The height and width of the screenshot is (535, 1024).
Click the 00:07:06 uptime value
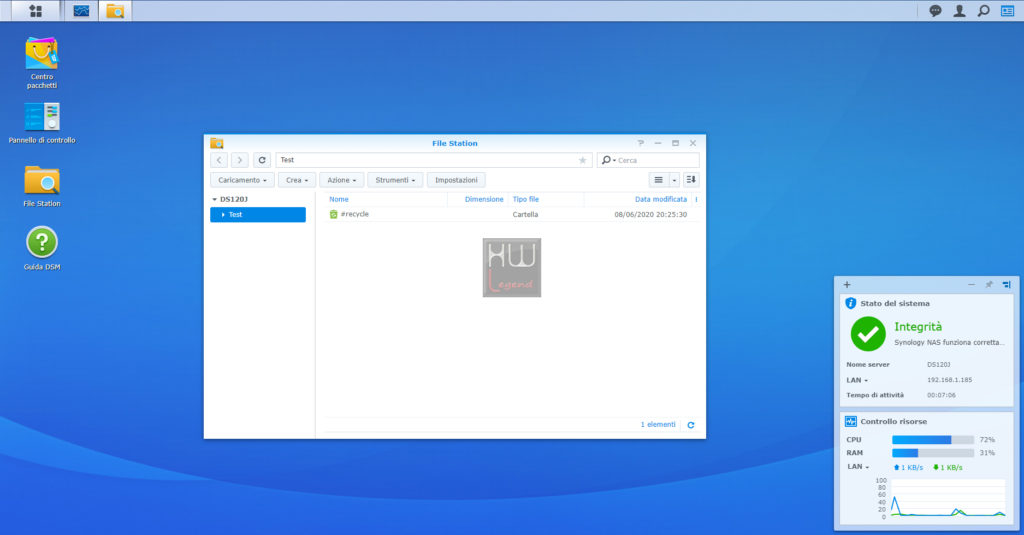[x=941, y=395]
